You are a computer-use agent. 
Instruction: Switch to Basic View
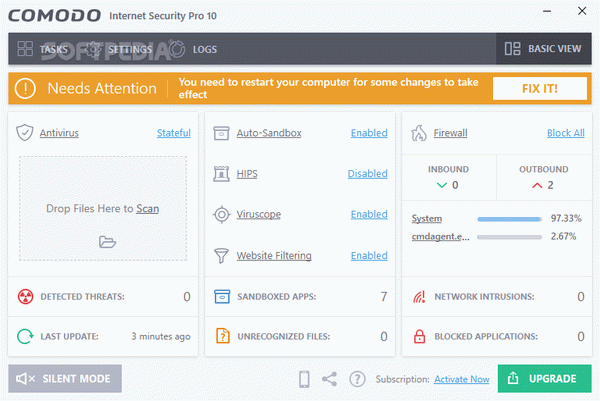tap(544, 49)
